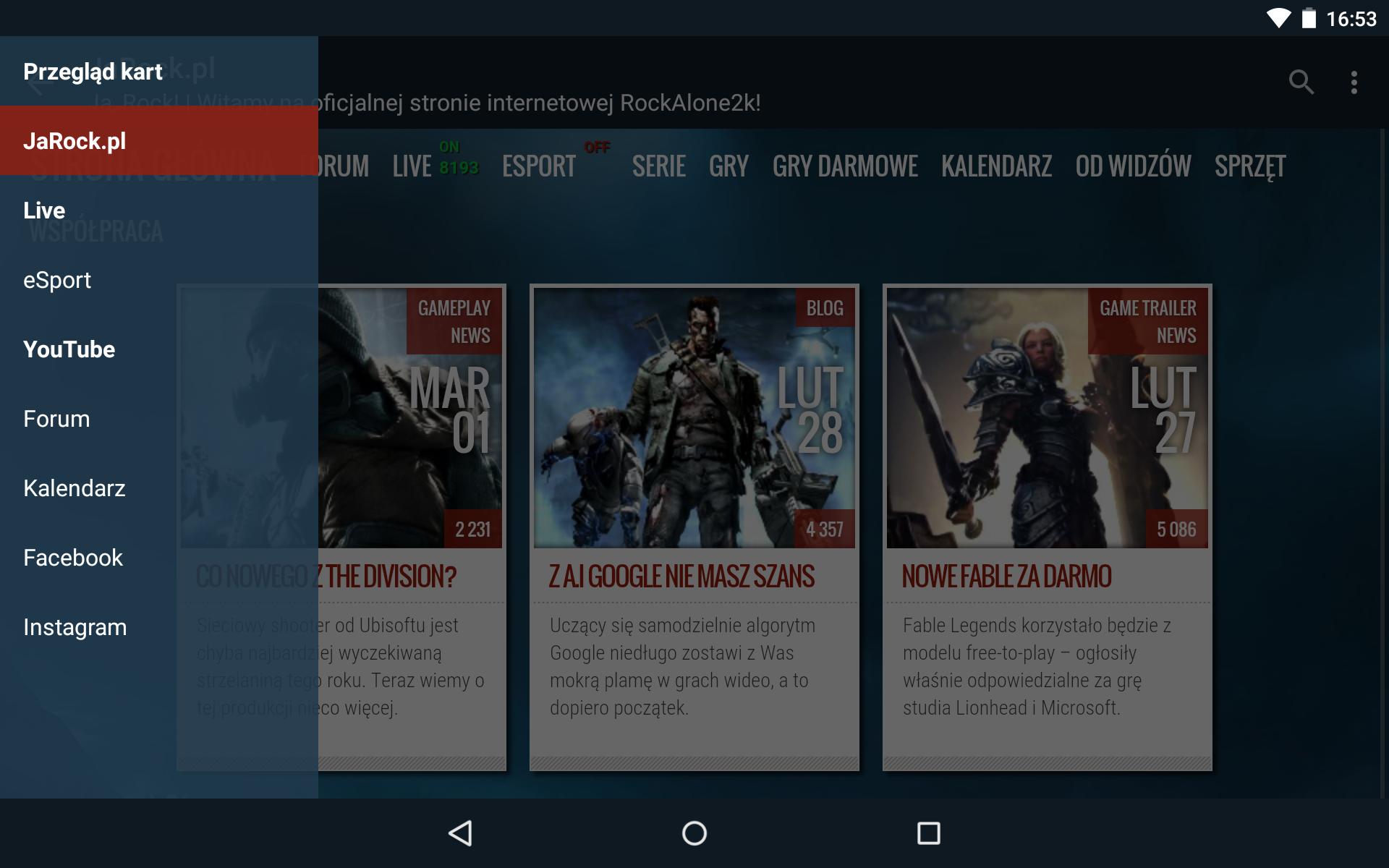The image size is (1389, 868).
Task: Open YouTube from the drawer
Action: coord(159,349)
